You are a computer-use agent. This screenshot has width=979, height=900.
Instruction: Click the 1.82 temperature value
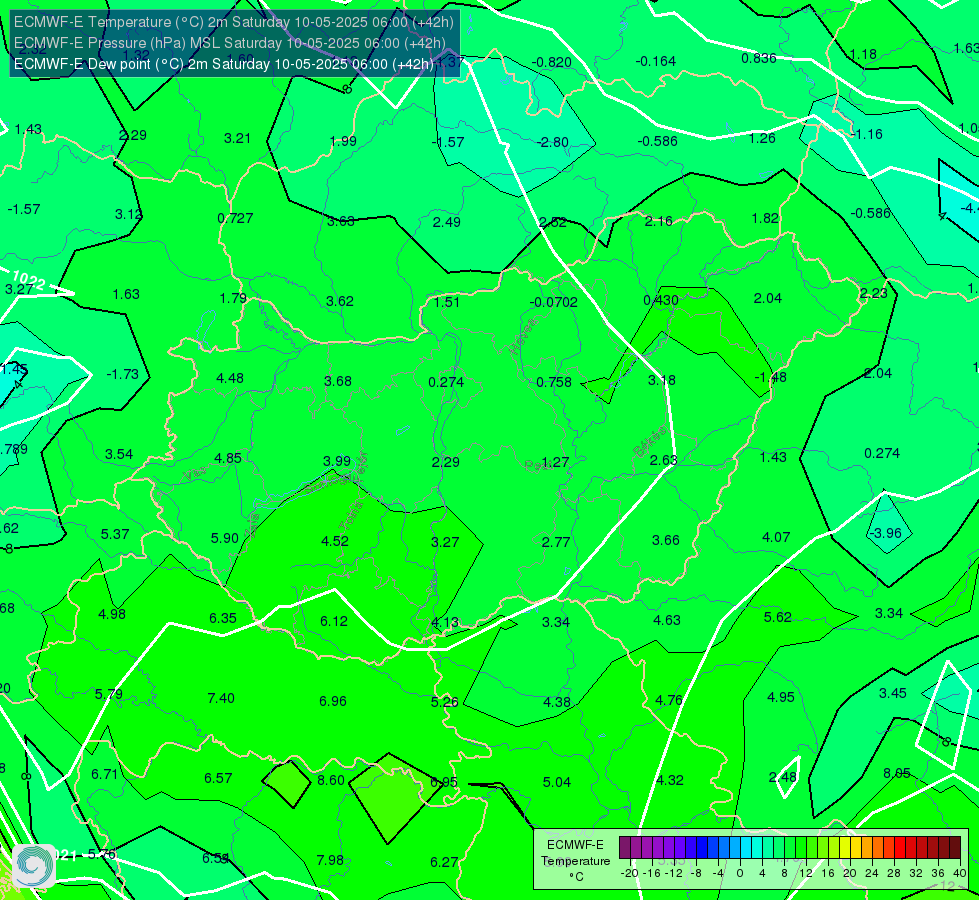(x=765, y=218)
